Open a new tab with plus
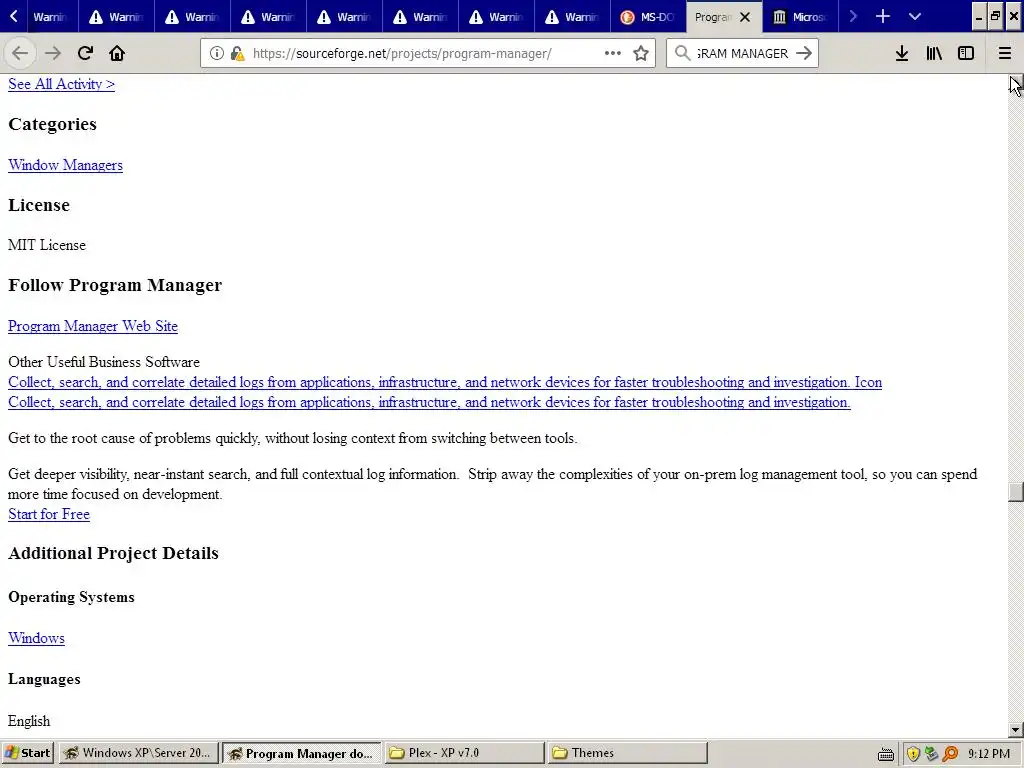This screenshot has width=1024, height=768. tap(883, 17)
